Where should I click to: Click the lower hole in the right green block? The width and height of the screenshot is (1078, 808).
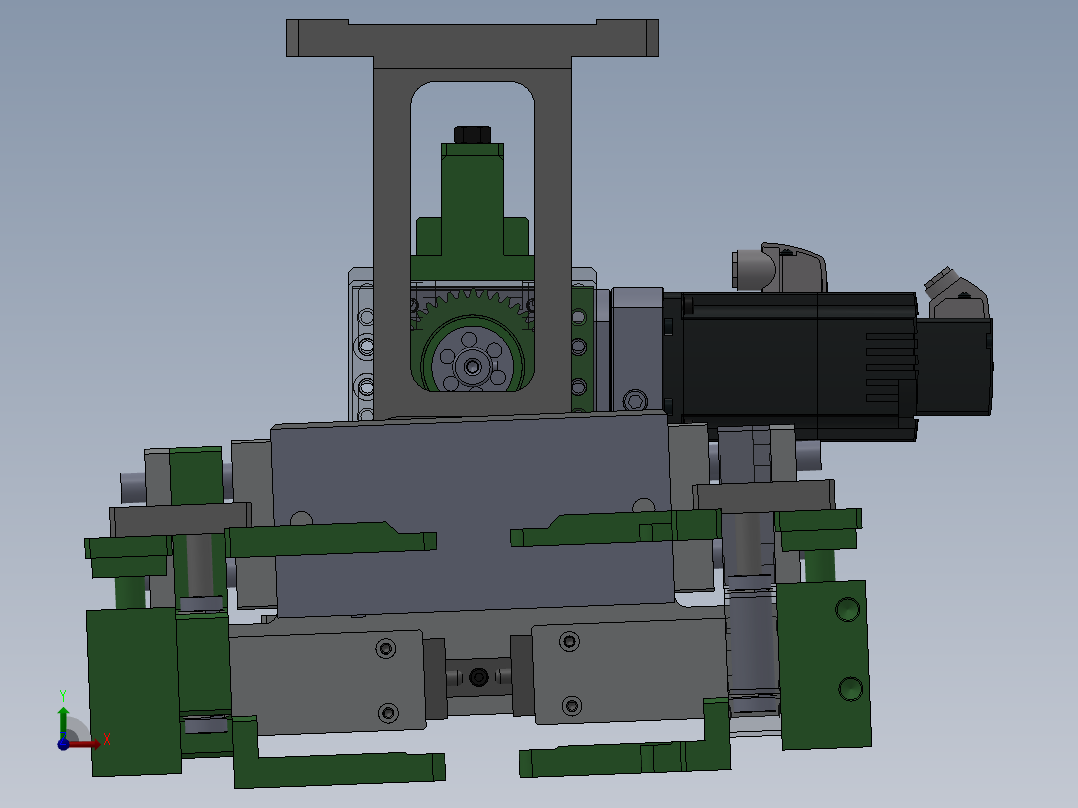[850, 688]
